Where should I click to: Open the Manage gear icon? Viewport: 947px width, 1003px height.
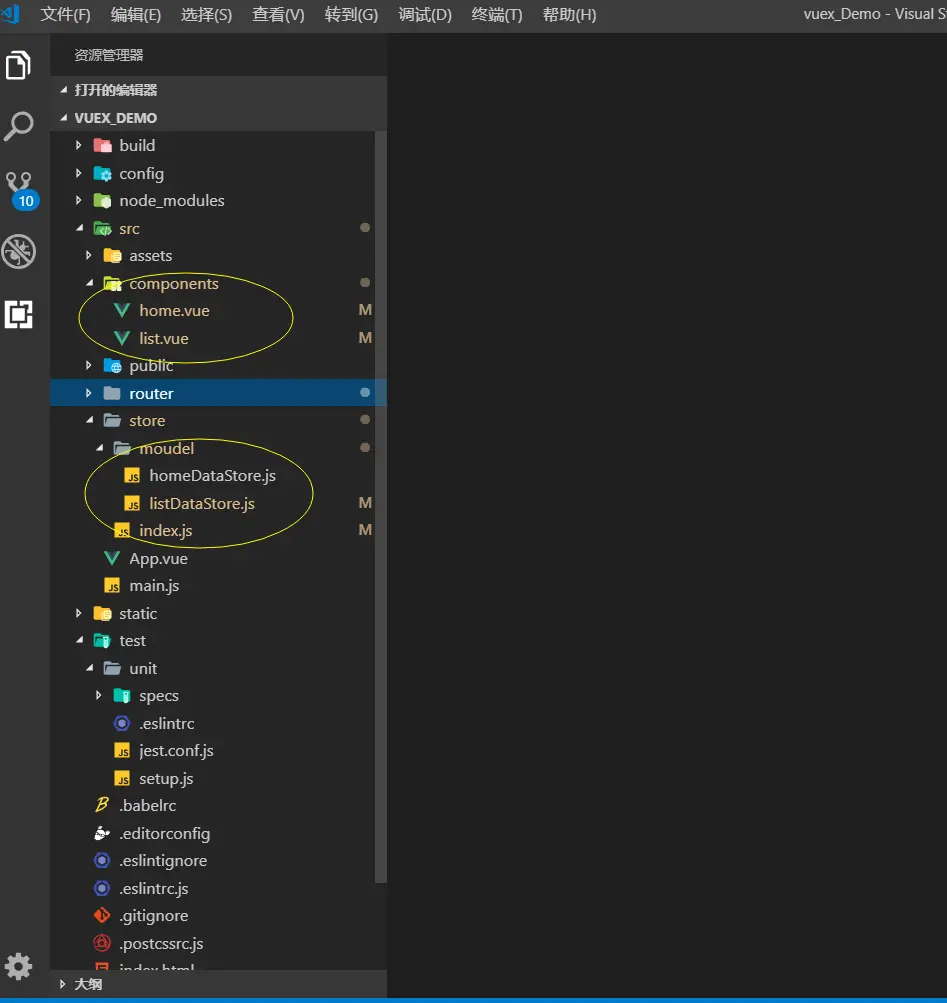click(x=19, y=967)
